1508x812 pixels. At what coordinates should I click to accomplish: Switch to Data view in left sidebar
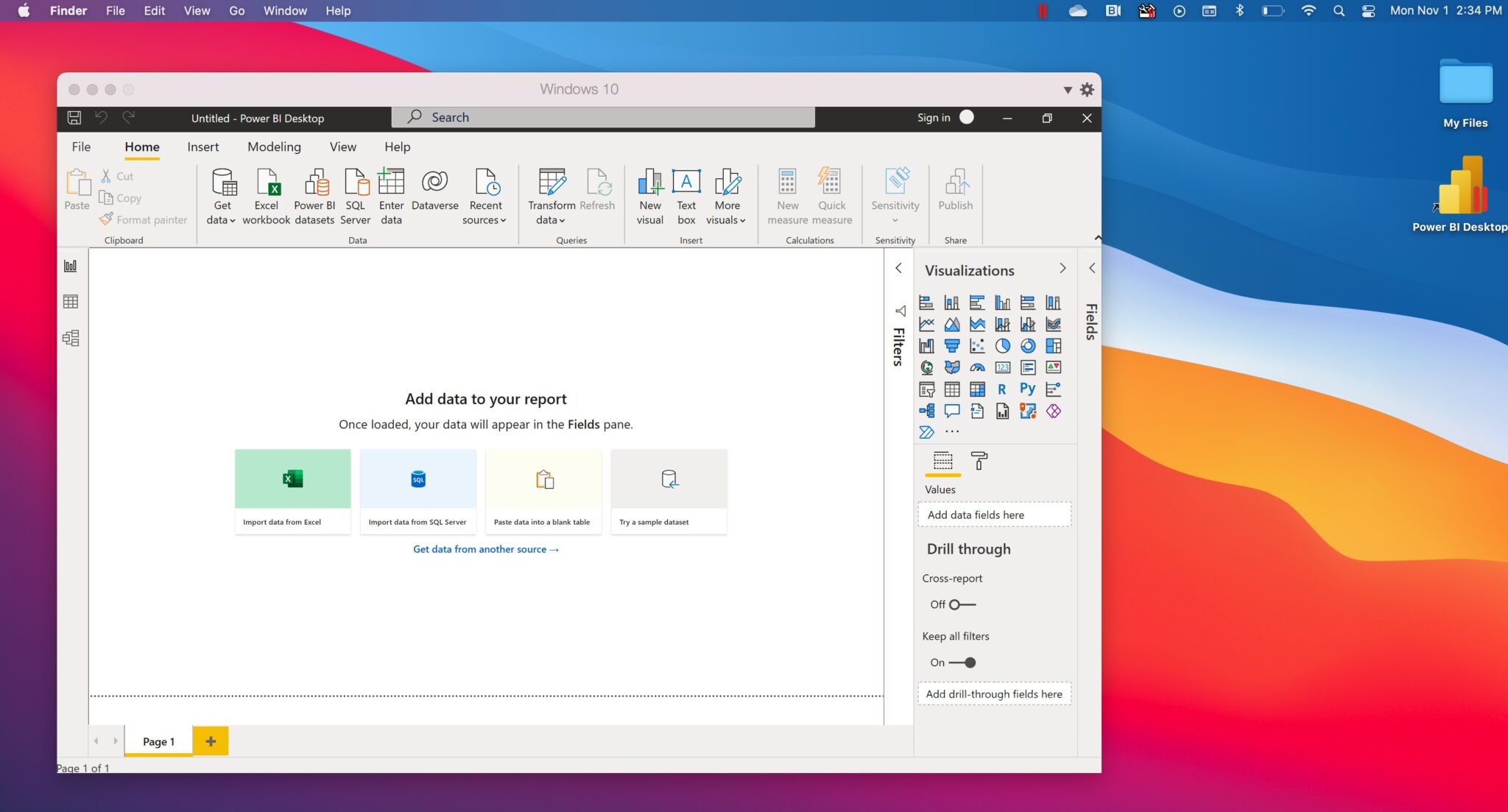[71, 301]
